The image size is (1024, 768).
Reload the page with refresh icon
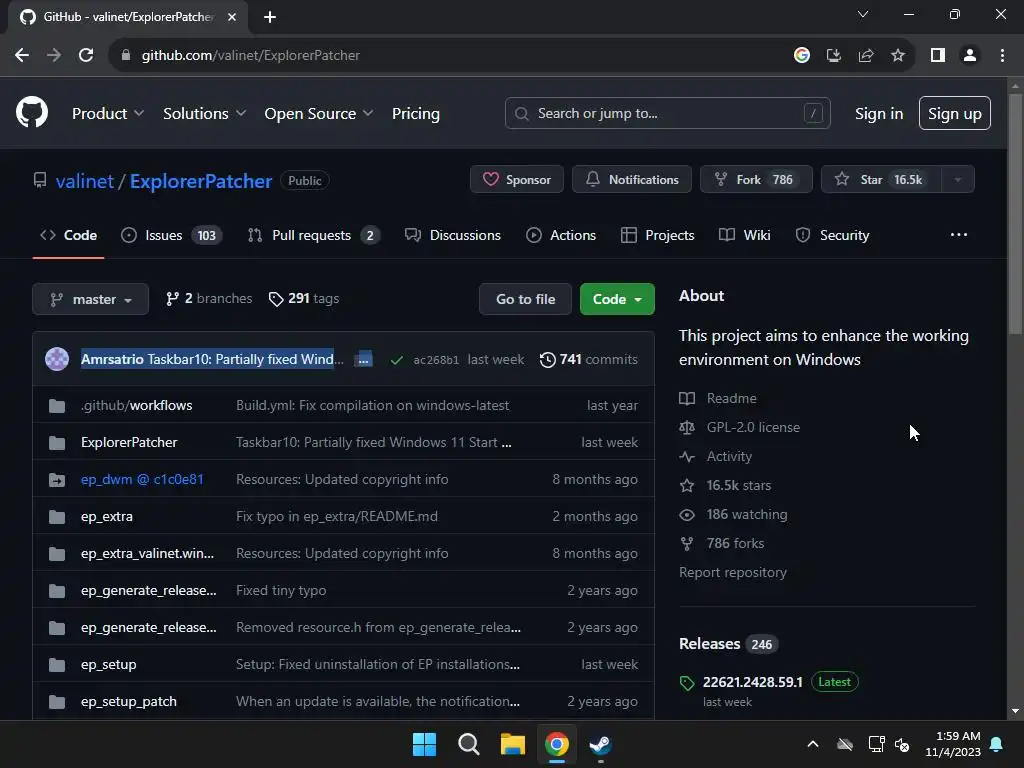click(x=86, y=56)
